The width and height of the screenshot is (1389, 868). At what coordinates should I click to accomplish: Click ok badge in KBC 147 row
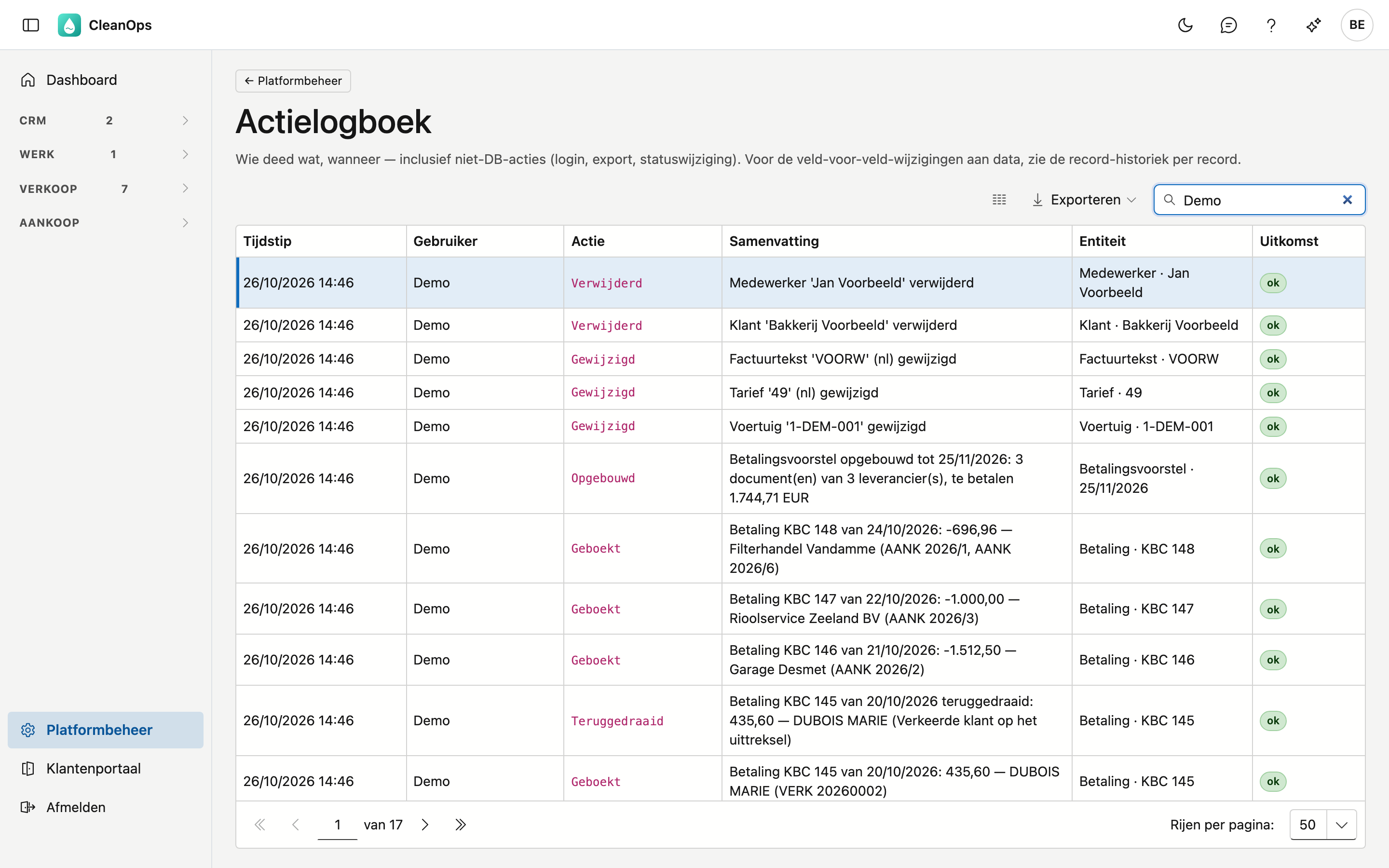point(1272,609)
